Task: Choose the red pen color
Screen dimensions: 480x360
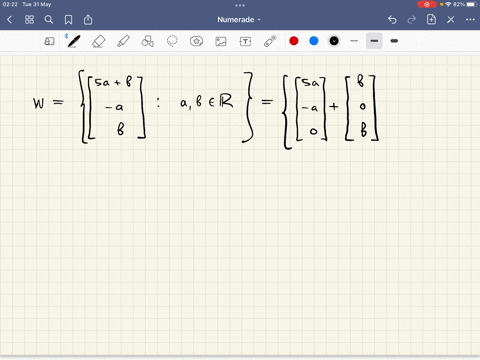Action: tap(294, 41)
